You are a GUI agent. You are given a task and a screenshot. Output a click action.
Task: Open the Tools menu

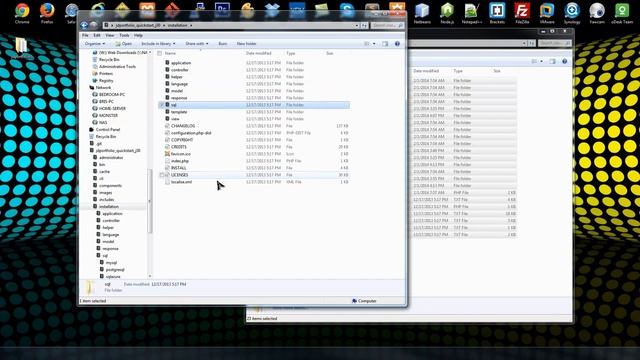pos(124,36)
